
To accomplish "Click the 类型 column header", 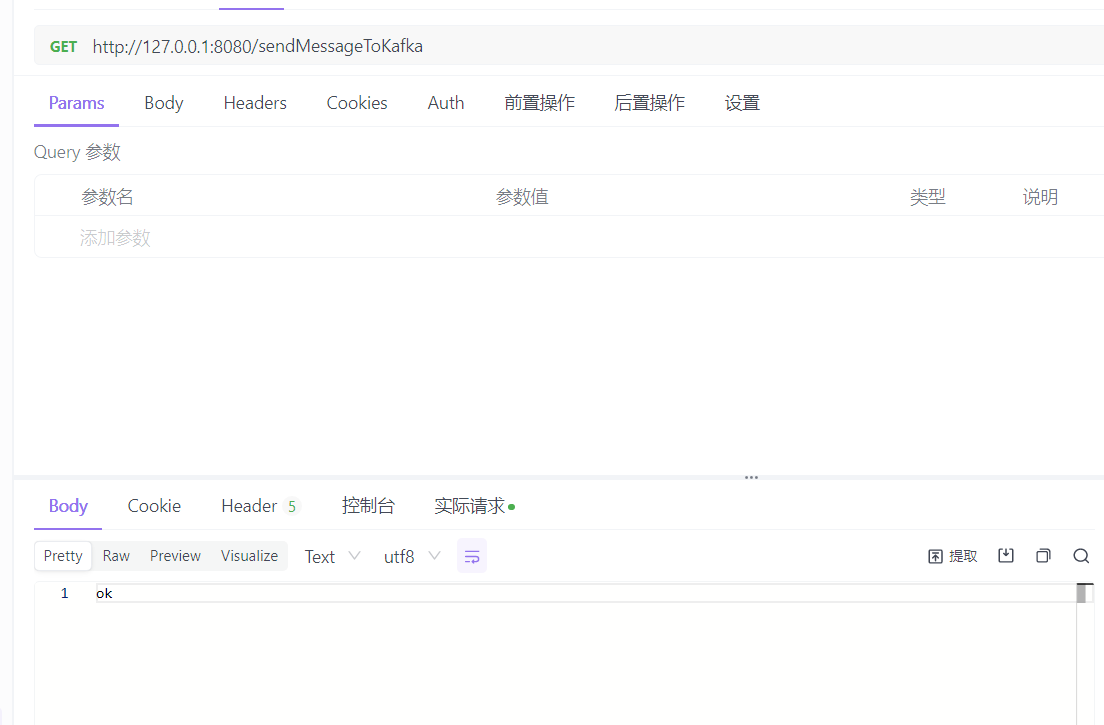I will coord(927,197).
